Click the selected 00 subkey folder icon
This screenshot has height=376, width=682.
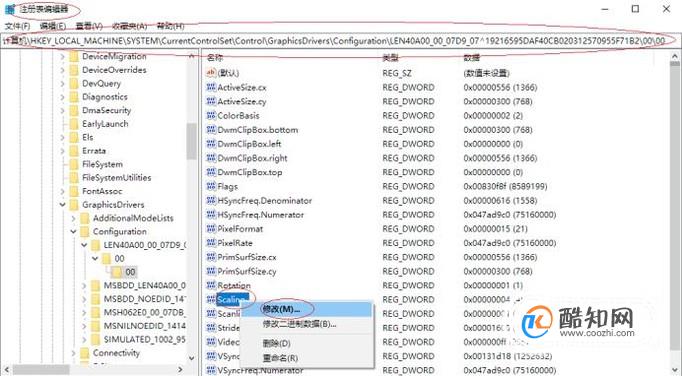click(x=117, y=272)
